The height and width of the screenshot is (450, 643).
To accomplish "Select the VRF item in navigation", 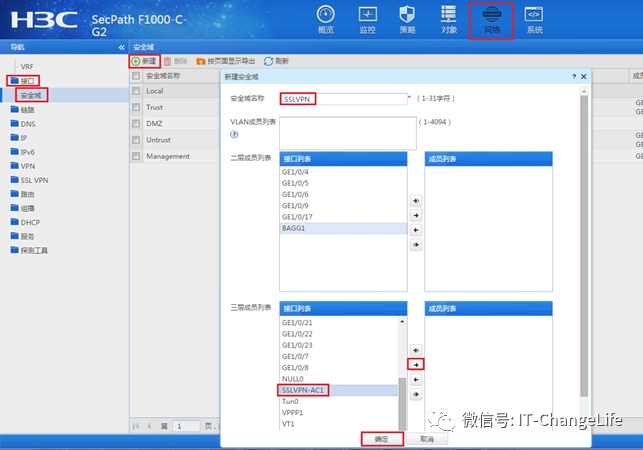I will coord(27,66).
